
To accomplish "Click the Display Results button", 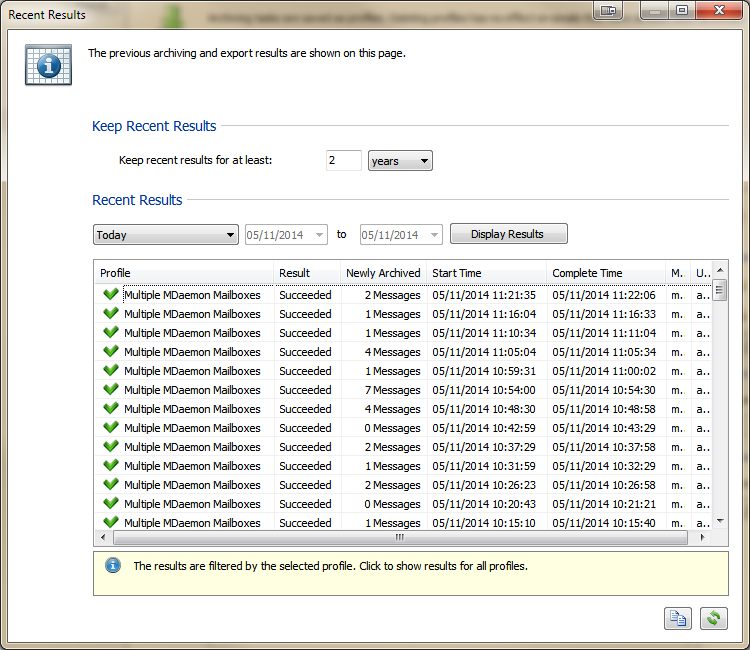I will click(x=508, y=234).
